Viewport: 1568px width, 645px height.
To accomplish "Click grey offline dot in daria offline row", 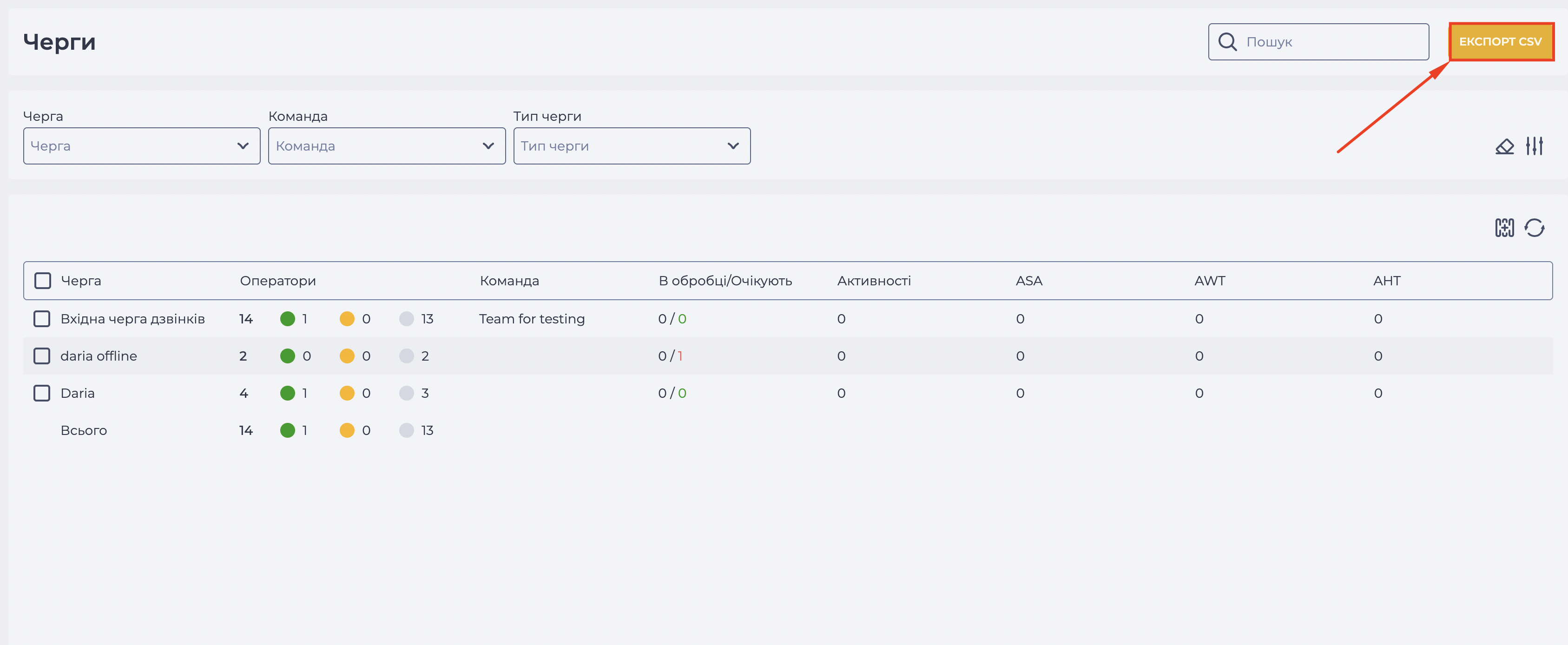I will (x=407, y=356).
